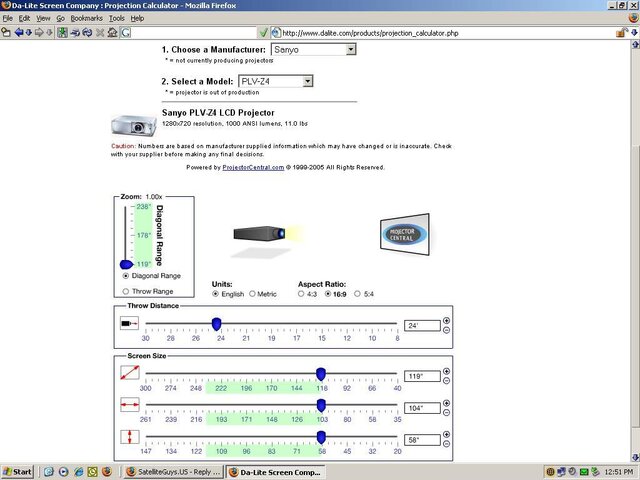Click the diagonal screen size icon
Image resolution: width=640 pixels, height=480 pixels.
(130, 373)
